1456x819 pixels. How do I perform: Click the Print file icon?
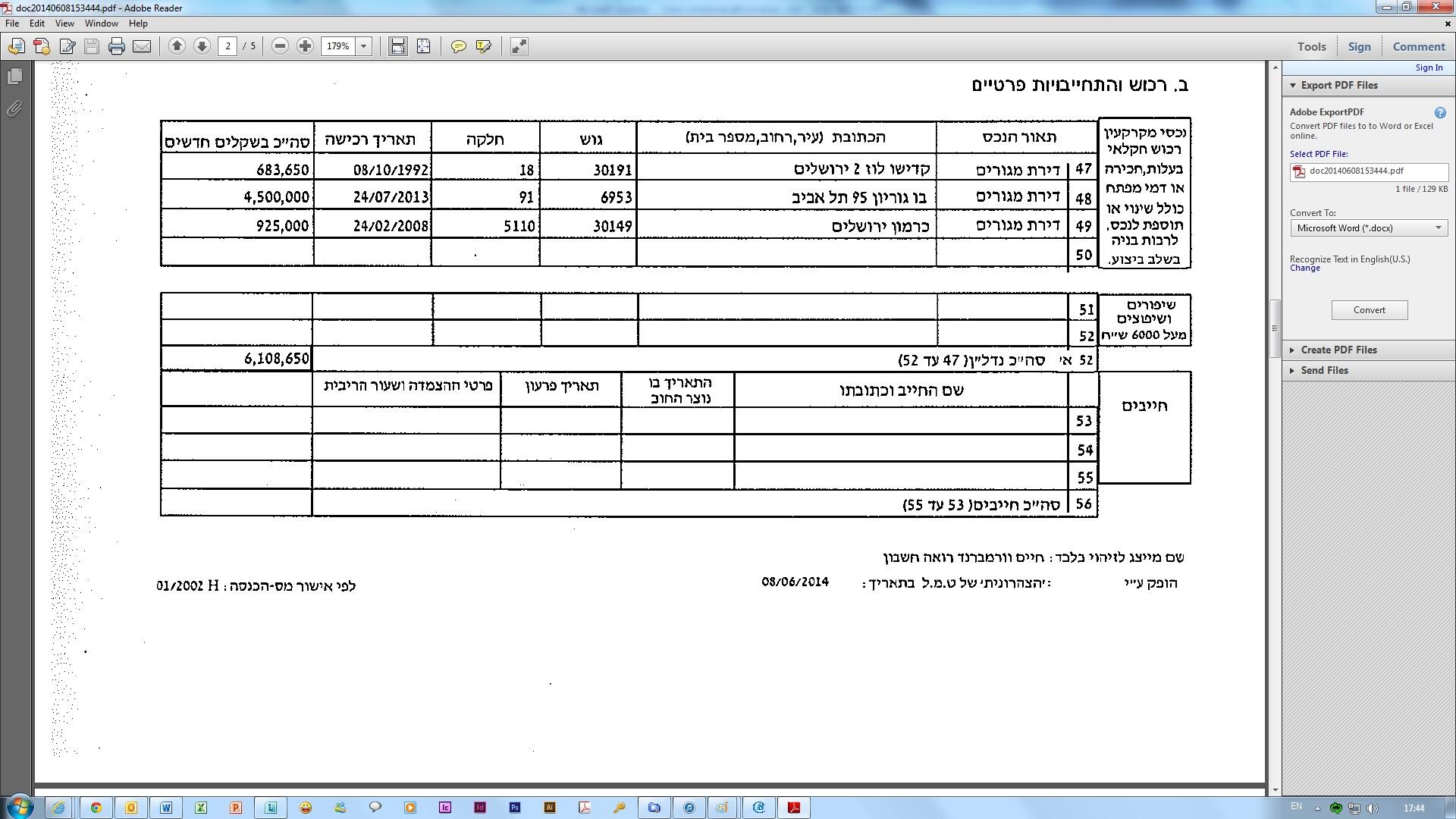[116, 46]
